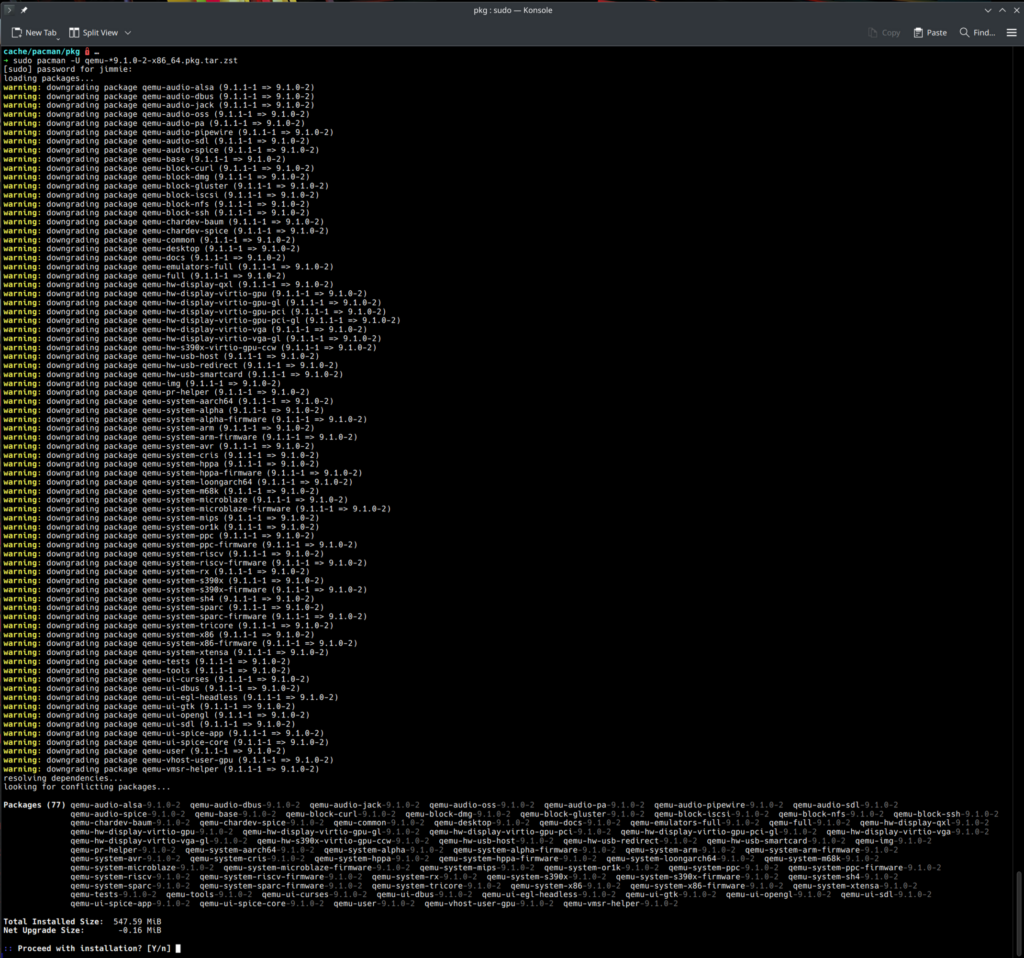Viewport: 1024px width, 958px height.
Task: Click the warning line for qemu-system-loongarch64
Action: point(178,482)
